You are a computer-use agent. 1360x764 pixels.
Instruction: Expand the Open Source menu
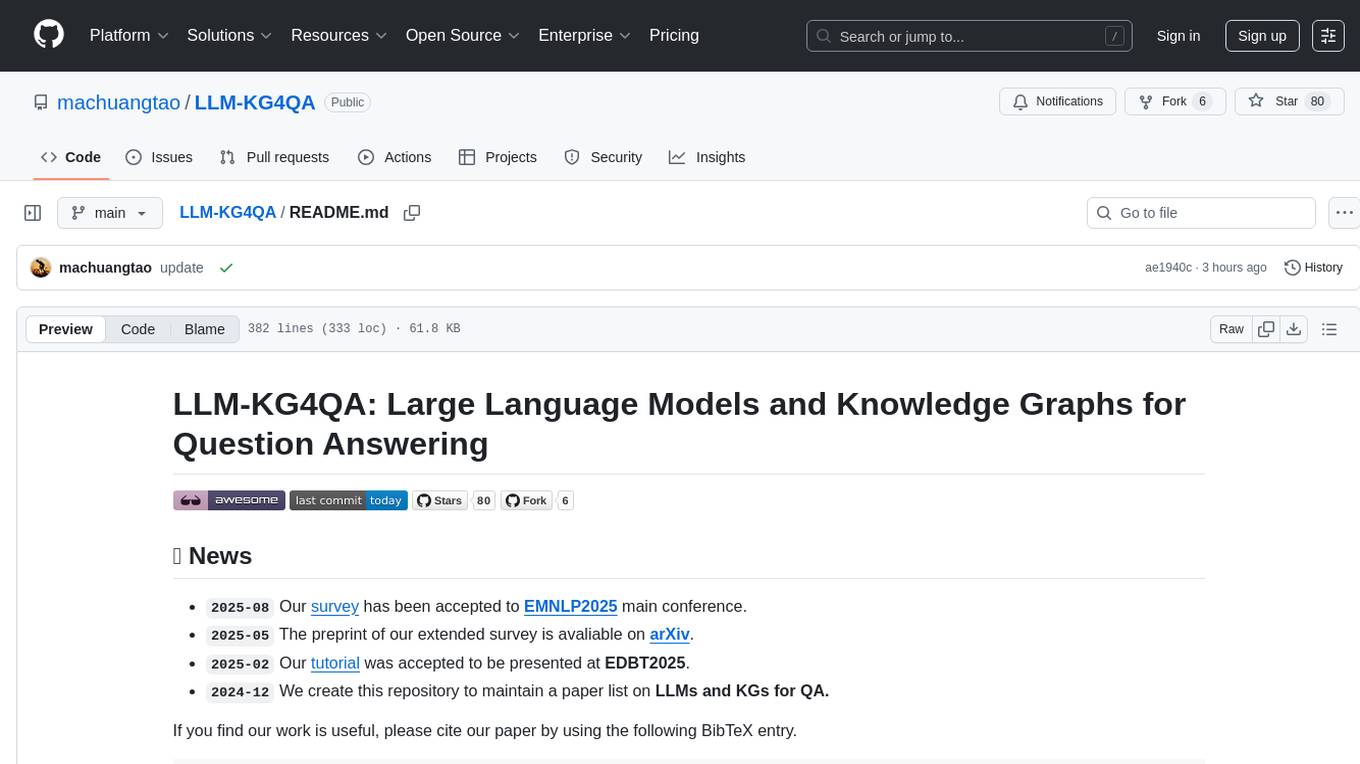coord(463,35)
